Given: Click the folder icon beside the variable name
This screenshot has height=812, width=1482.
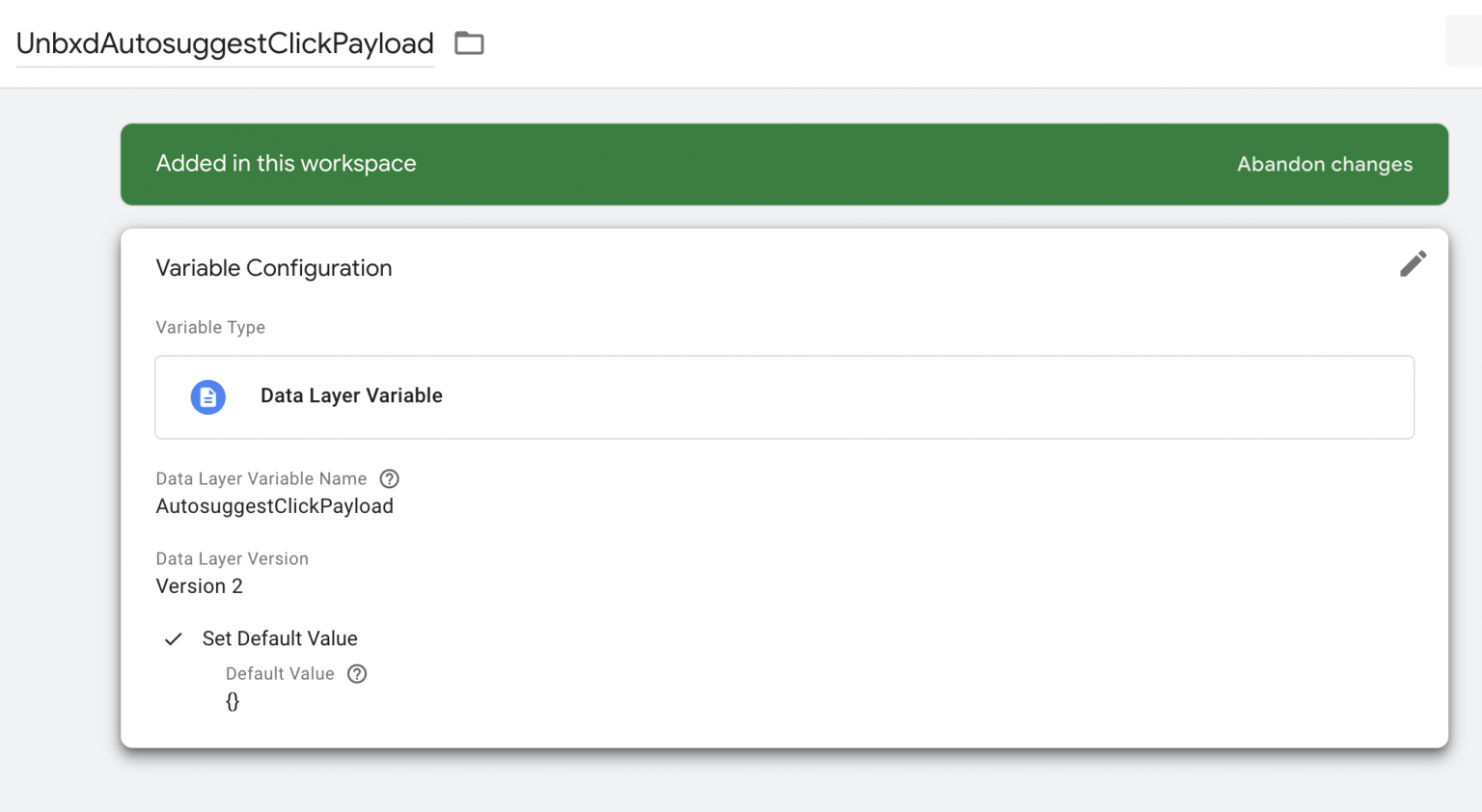Looking at the screenshot, I should [469, 43].
